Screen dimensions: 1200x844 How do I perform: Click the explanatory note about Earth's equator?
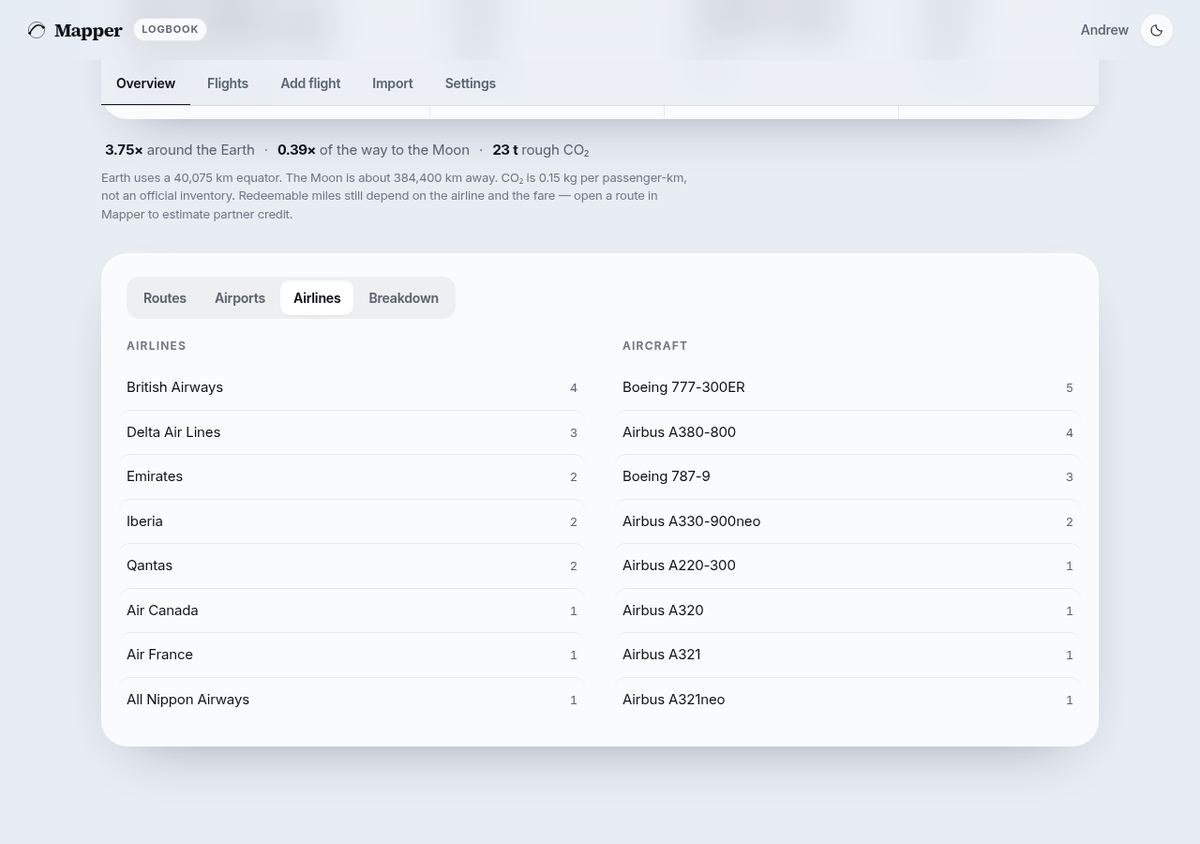point(394,196)
